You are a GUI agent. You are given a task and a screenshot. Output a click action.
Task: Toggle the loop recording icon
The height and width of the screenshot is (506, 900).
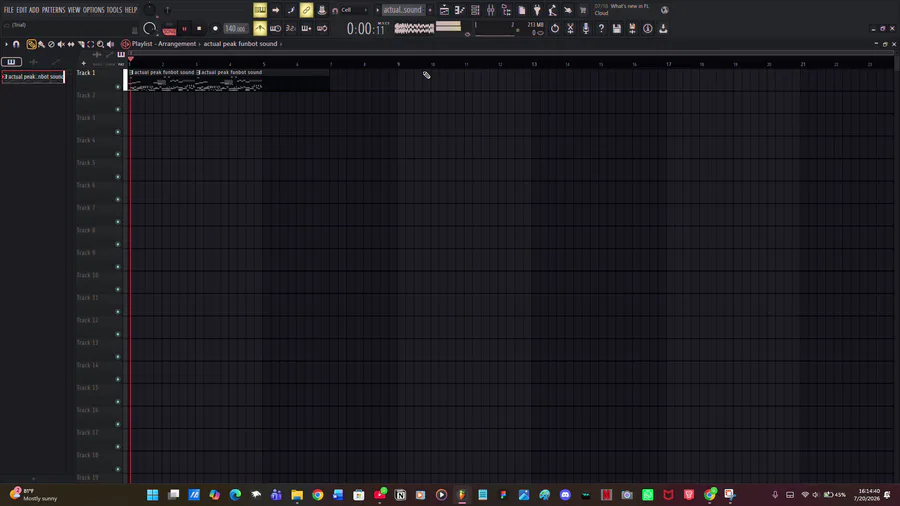click(x=322, y=28)
